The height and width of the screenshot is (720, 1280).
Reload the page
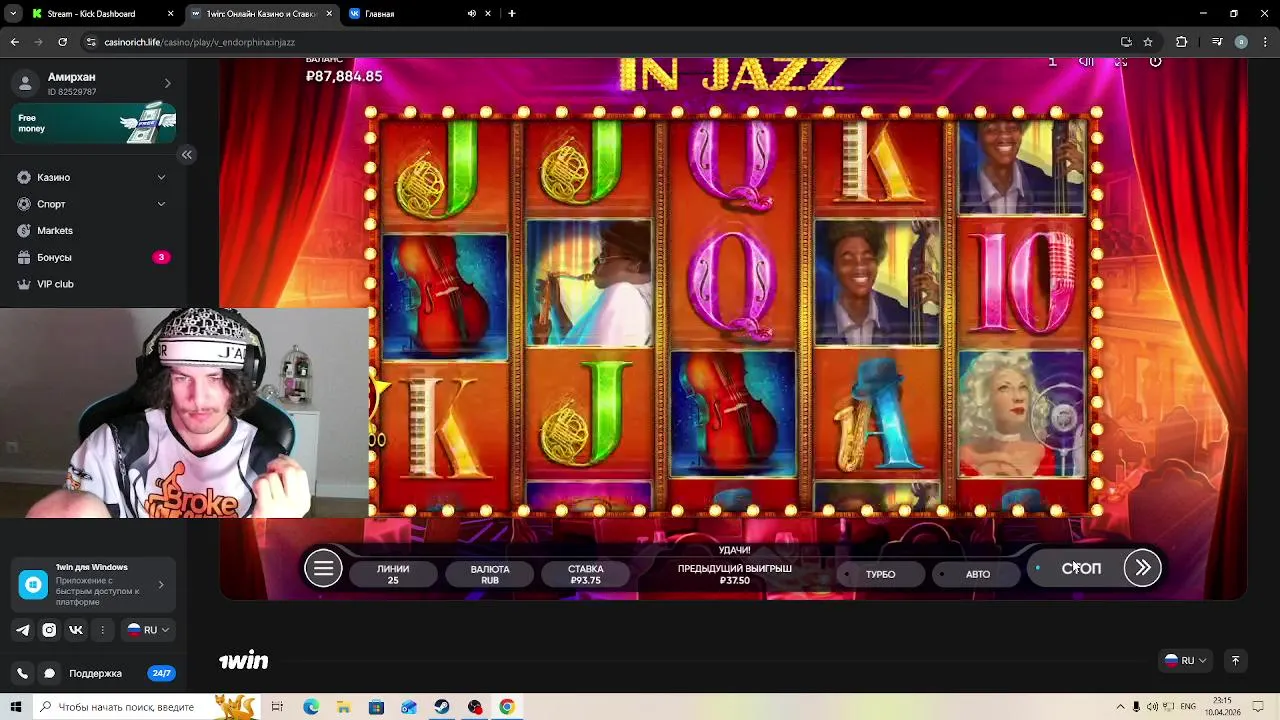point(62,42)
